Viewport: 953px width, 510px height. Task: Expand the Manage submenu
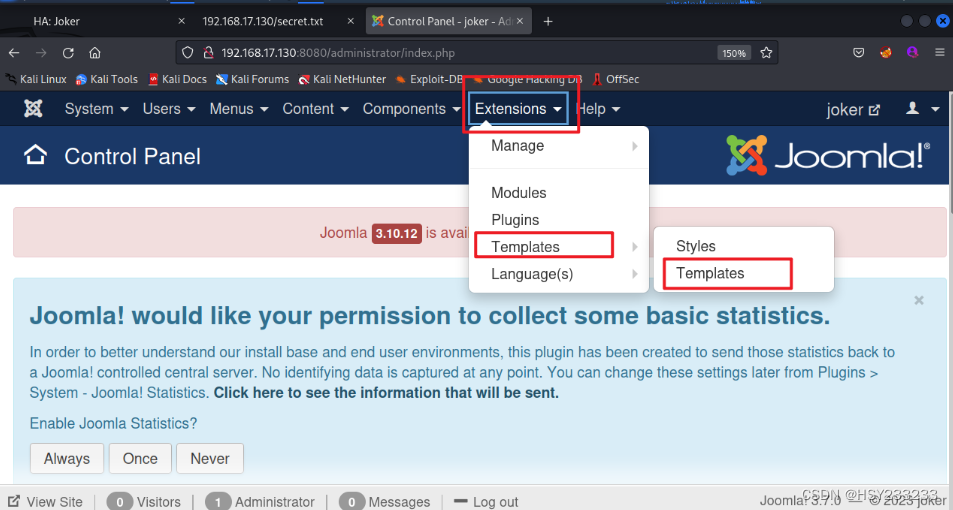(559, 146)
